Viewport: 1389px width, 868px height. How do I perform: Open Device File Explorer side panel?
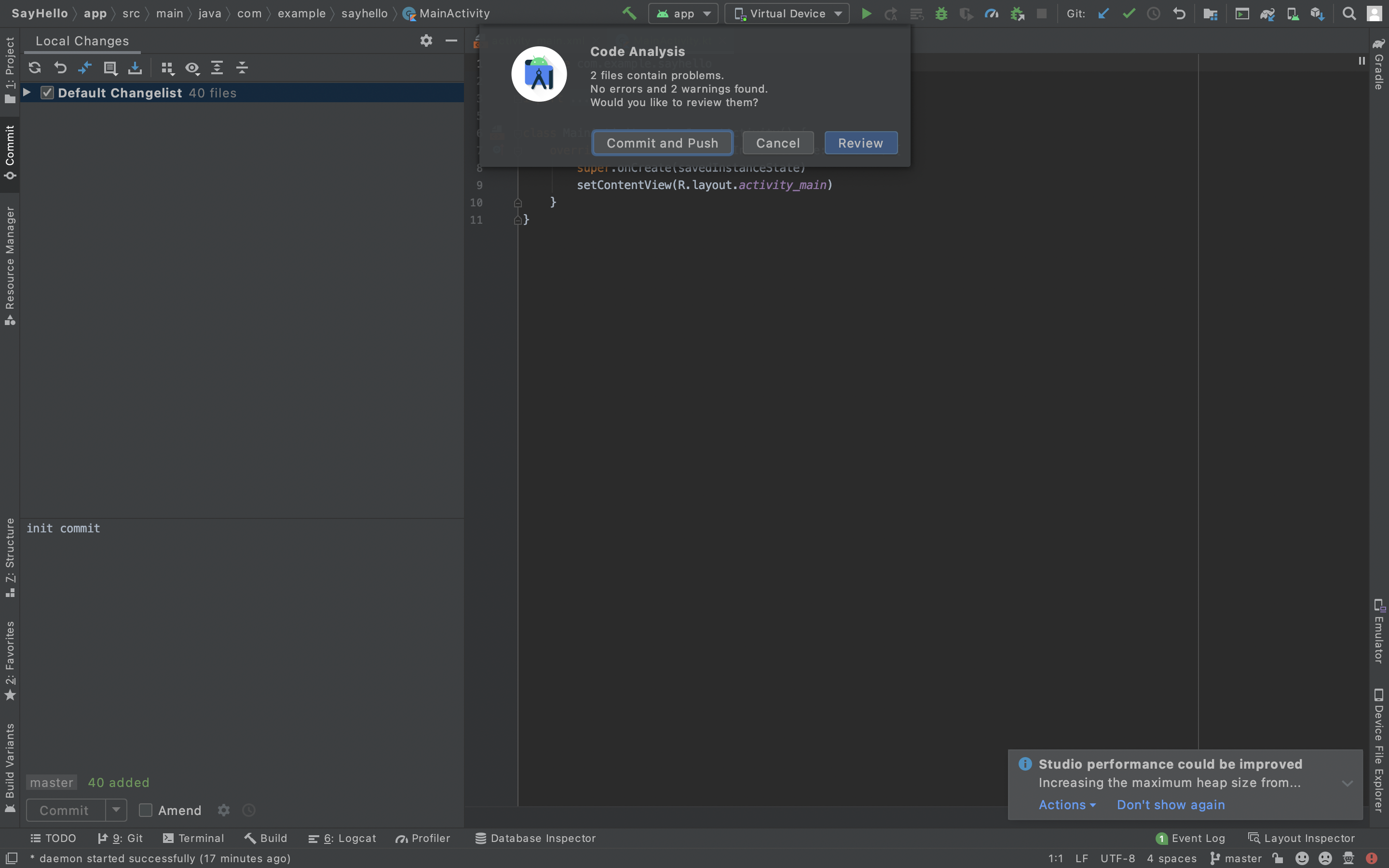point(1379,750)
